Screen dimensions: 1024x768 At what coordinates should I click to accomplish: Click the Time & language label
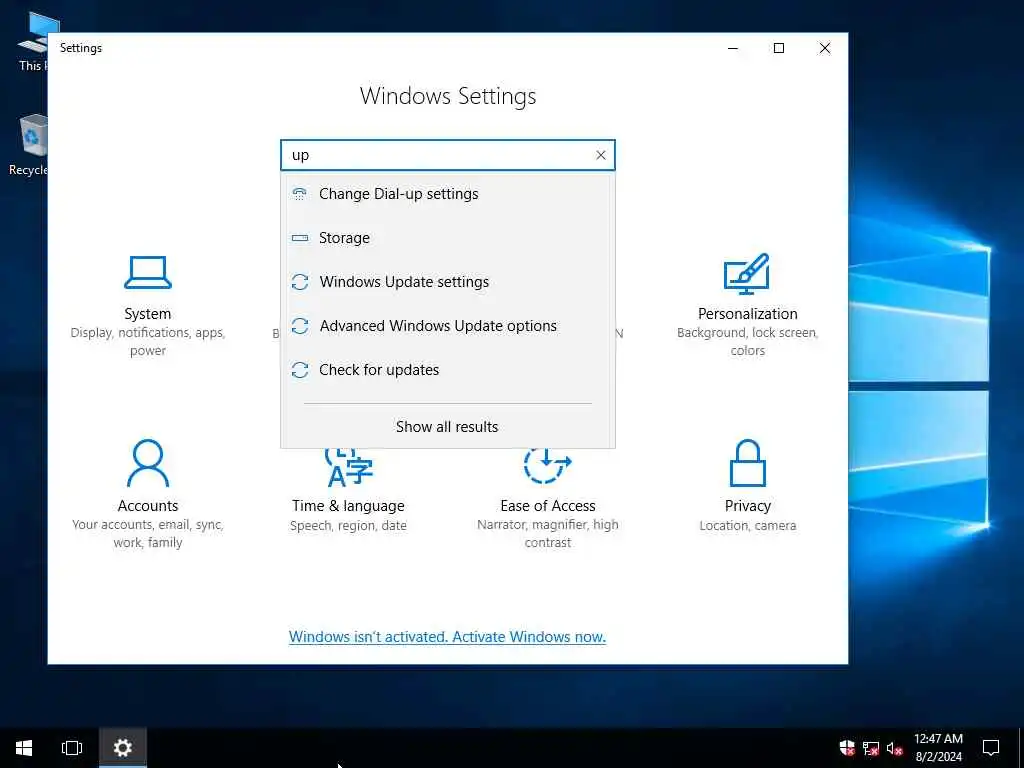point(348,505)
